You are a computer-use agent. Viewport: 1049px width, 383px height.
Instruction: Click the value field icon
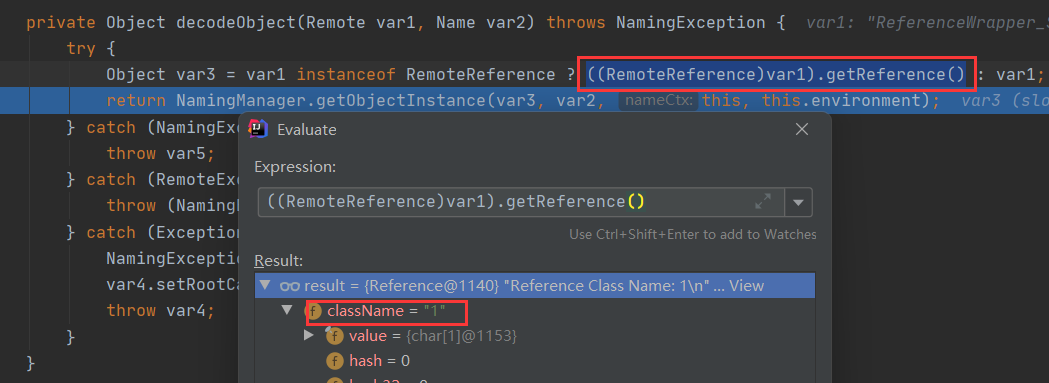click(x=335, y=336)
